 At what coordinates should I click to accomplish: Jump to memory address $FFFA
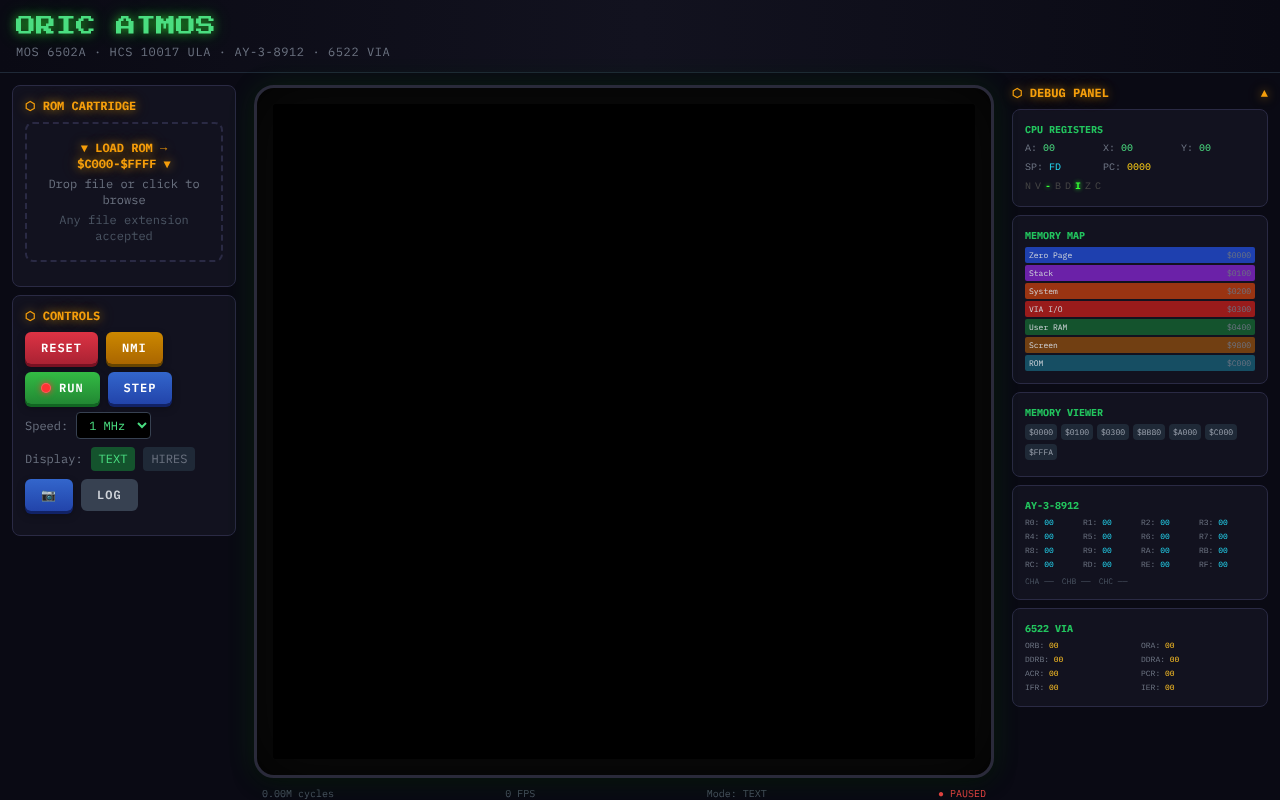tap(1040, 452)
